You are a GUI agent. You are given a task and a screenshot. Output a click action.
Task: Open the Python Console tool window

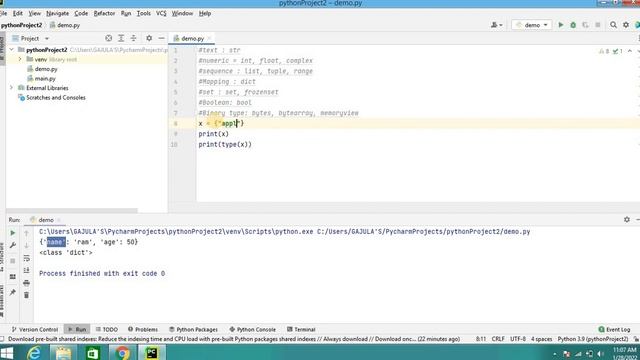coord(253,329)
